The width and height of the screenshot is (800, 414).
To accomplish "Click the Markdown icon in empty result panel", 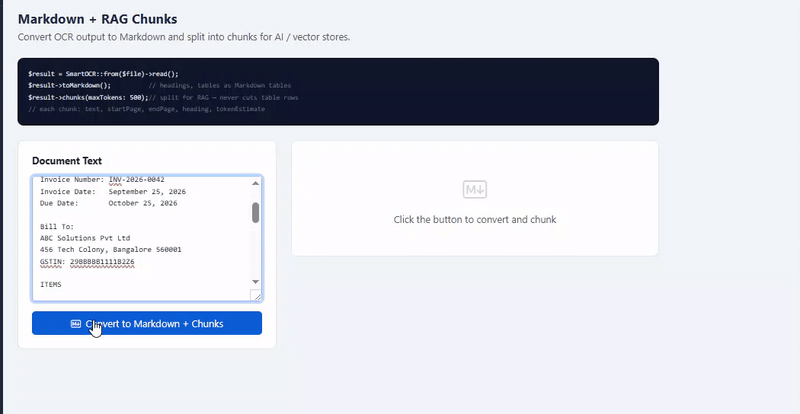I will 474,190.
